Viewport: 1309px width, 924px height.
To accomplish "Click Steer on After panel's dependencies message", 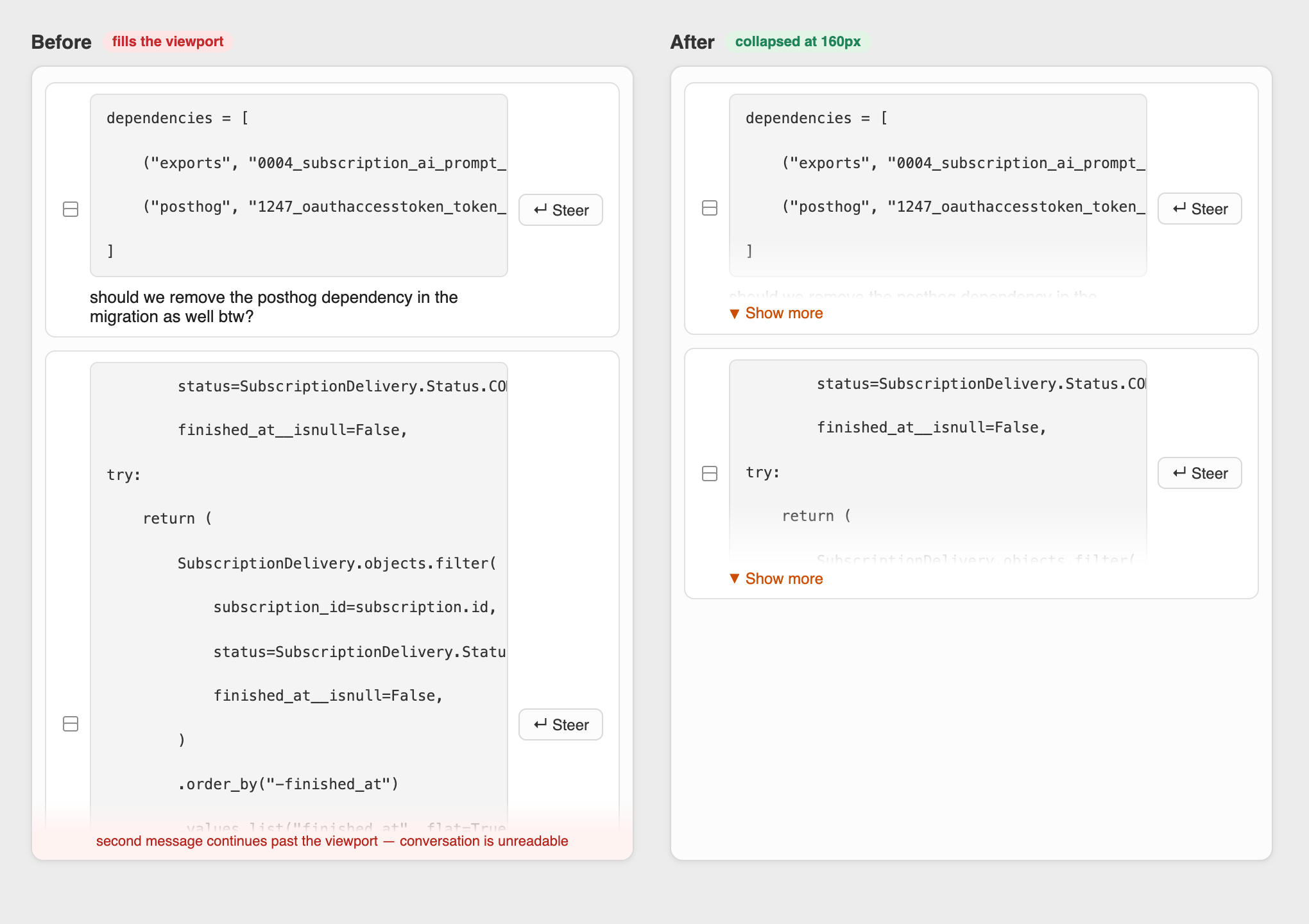I will [1199, 209].
